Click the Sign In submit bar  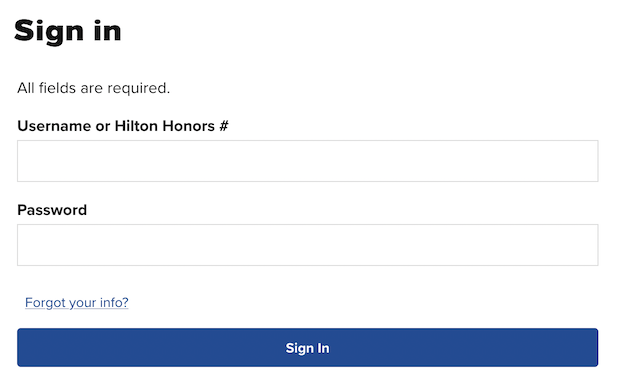point(307,347)
